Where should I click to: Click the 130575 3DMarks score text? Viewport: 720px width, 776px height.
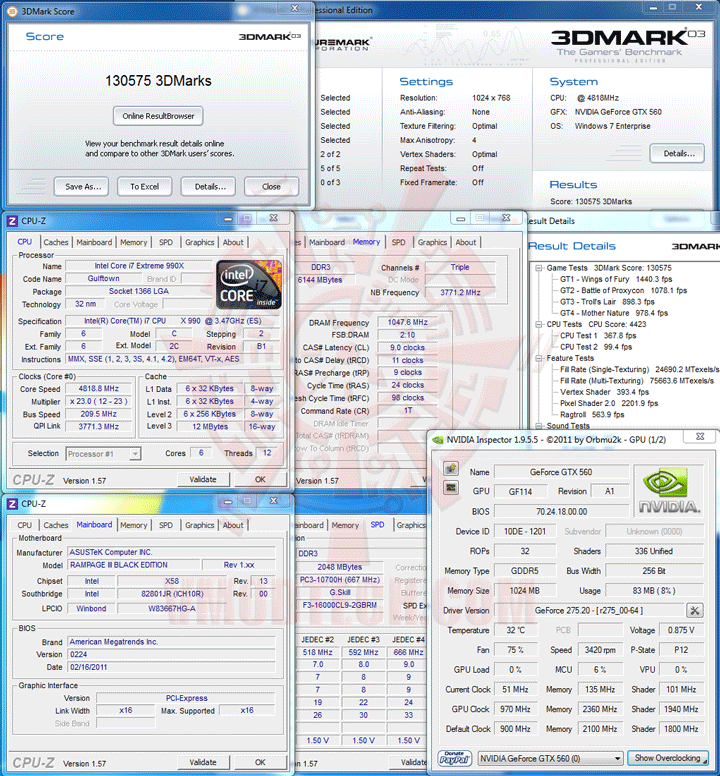pyautogui.click(x=158, y=81)
